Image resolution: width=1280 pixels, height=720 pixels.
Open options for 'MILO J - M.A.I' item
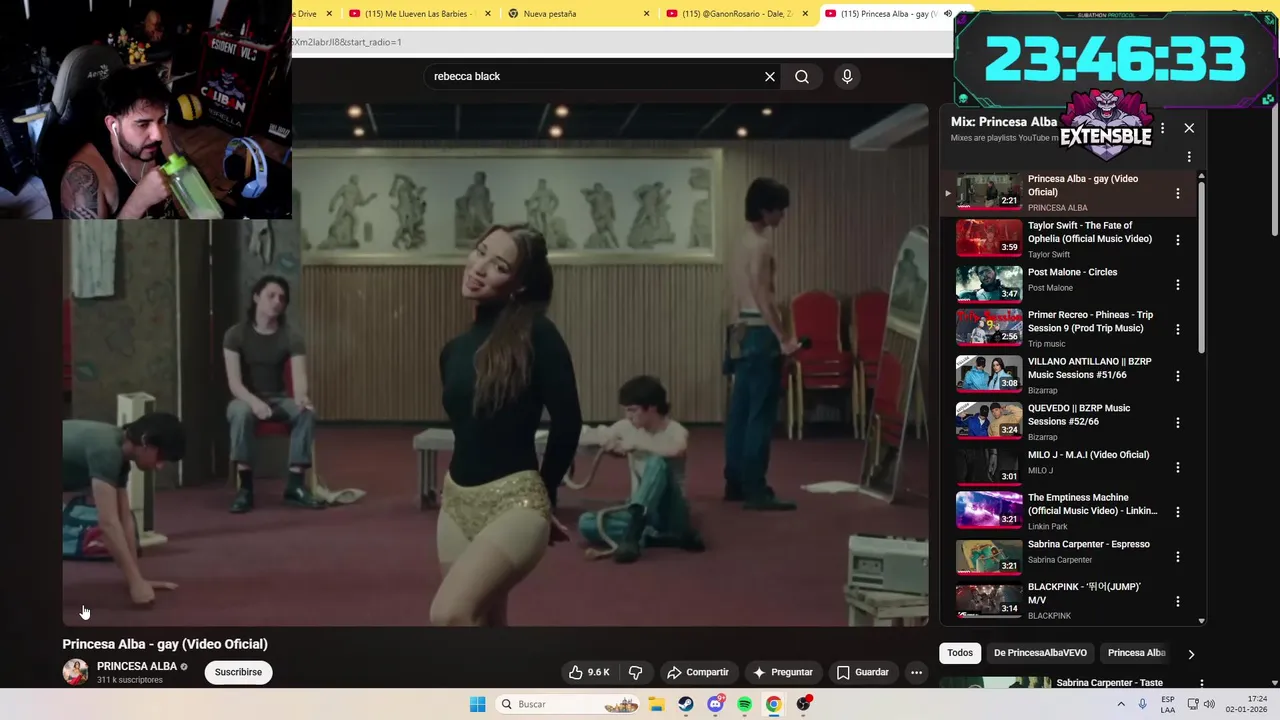(x=1177, y=467)
